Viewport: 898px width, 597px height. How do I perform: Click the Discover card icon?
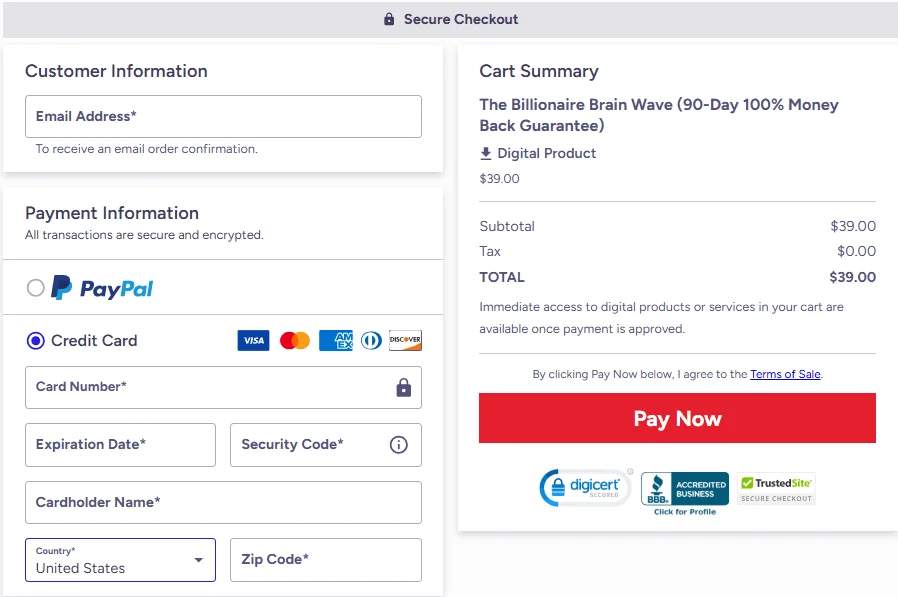405,340
